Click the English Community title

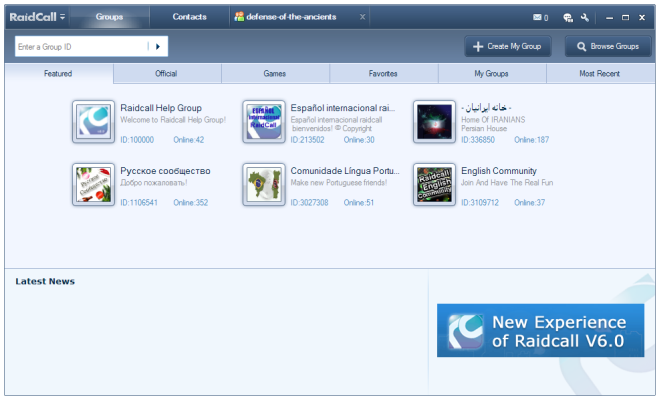(x=499, y=171)
